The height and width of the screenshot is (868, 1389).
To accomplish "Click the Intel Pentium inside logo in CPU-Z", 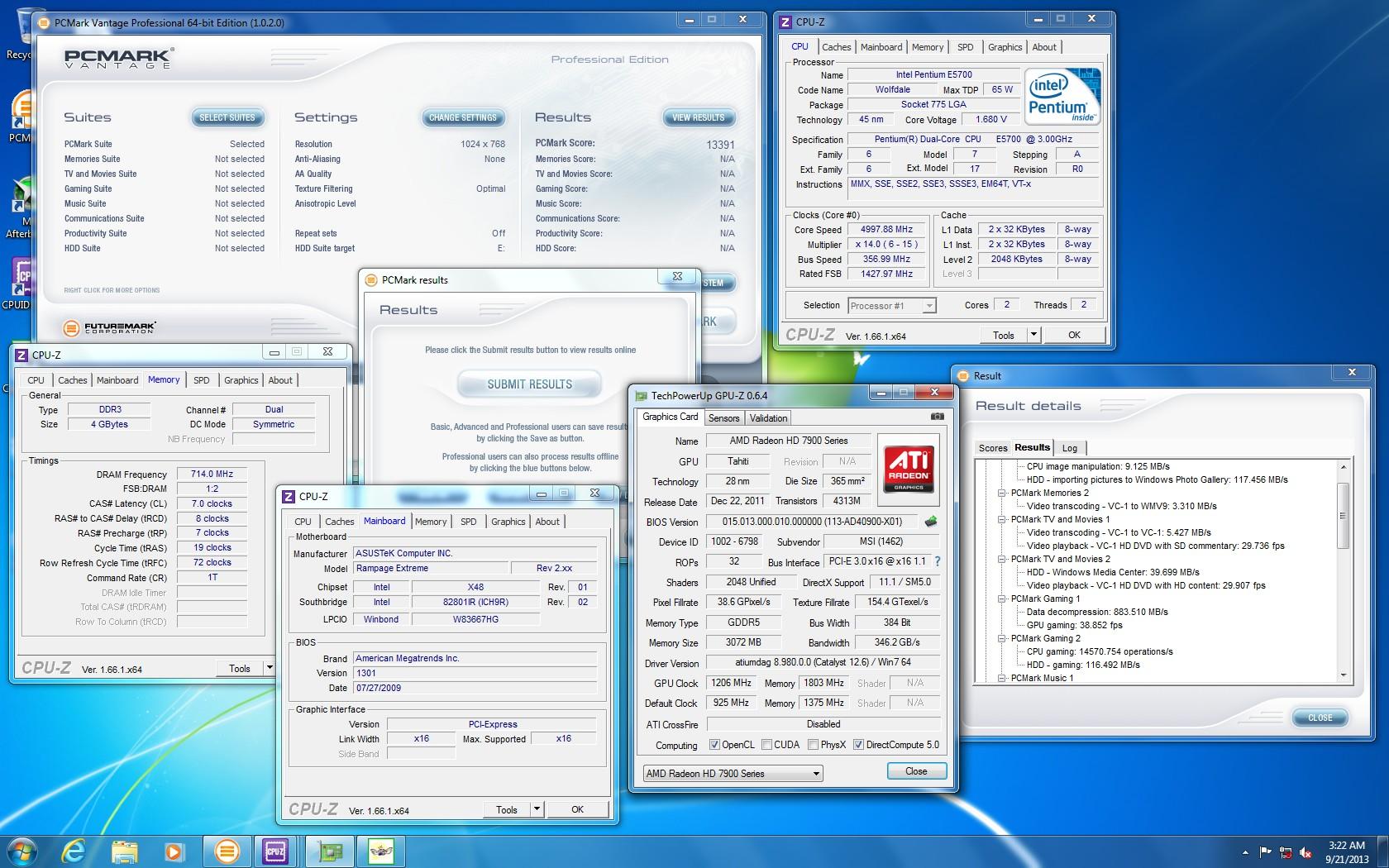I will 1062,96.
